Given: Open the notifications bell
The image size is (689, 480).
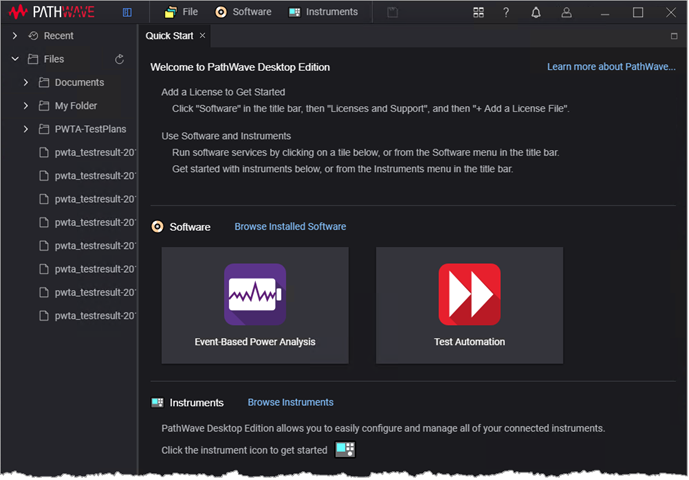Looking at the screenshot, I should (x=536, y=12).
